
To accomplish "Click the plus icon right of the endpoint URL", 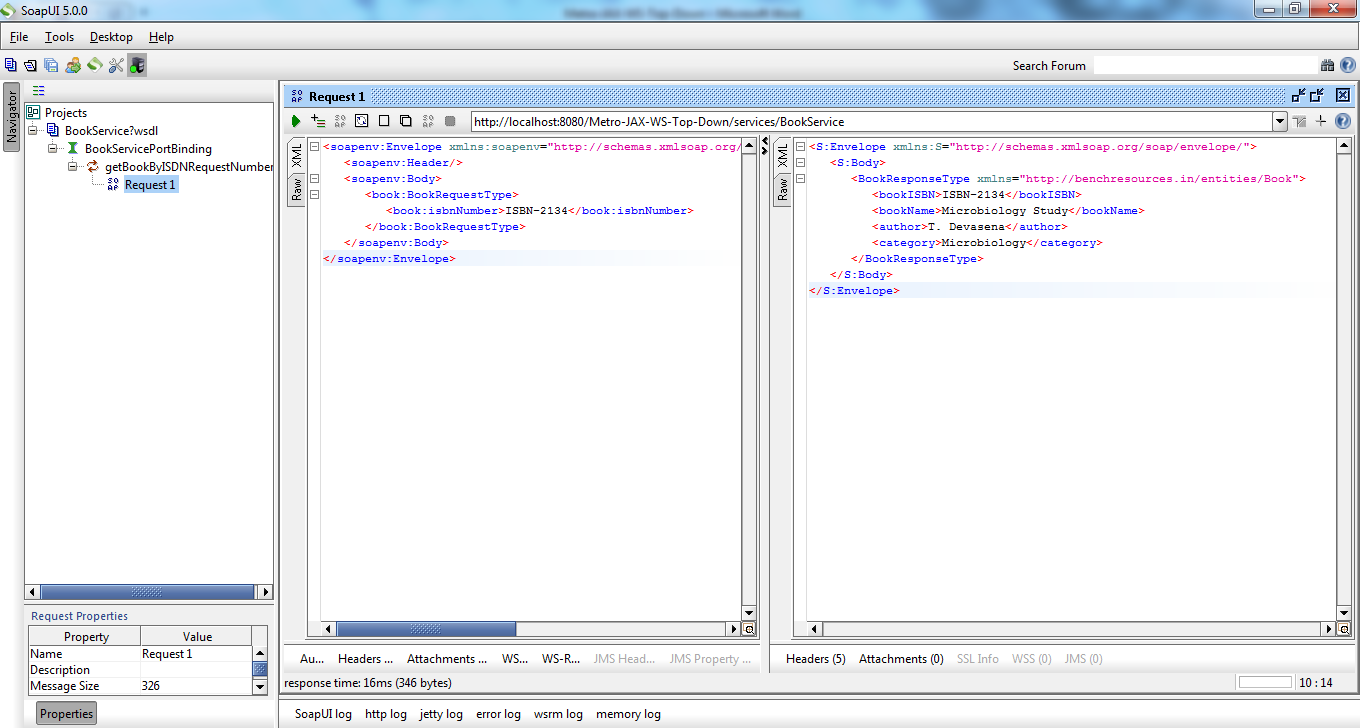I will coord(1320,121).
